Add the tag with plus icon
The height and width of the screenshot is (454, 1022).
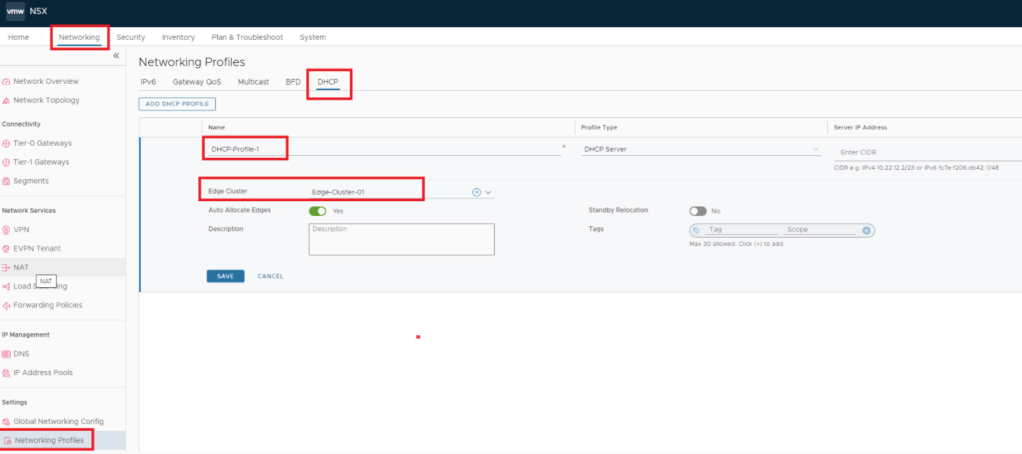point(867,230)
